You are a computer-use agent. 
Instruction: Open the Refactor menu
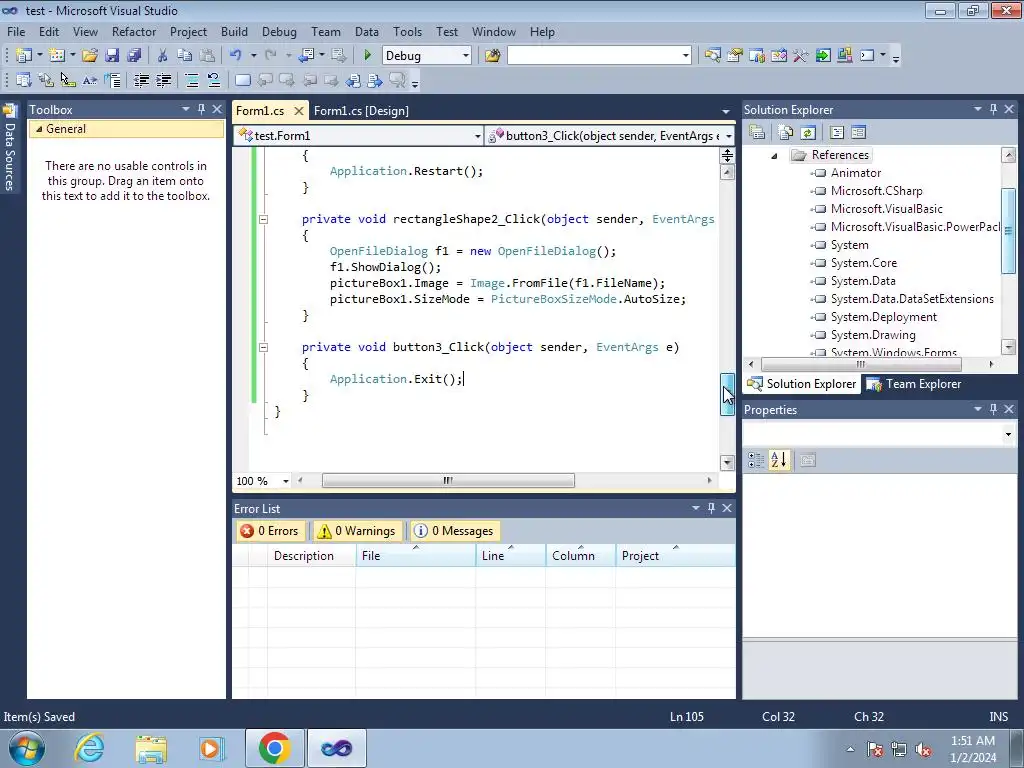coord(134,31)
